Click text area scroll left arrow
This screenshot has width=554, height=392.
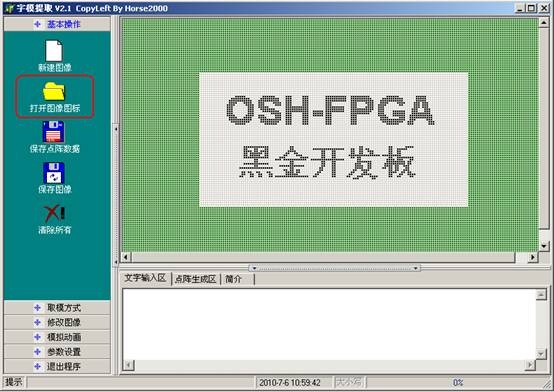pos(129,365)
